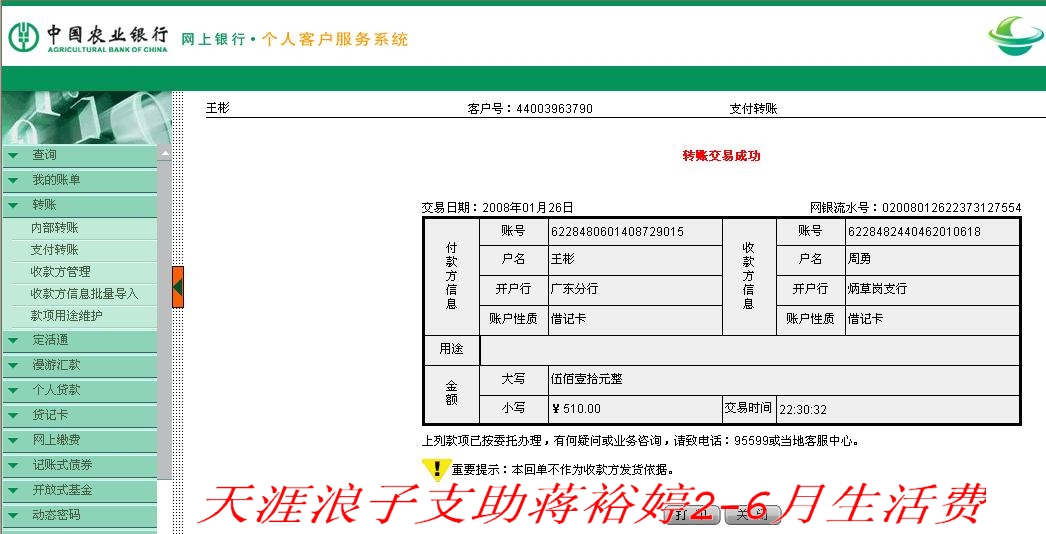Click the payee name 周勇
The width and height of the screenshot is (1046, 534).
(x=859, y=258)
